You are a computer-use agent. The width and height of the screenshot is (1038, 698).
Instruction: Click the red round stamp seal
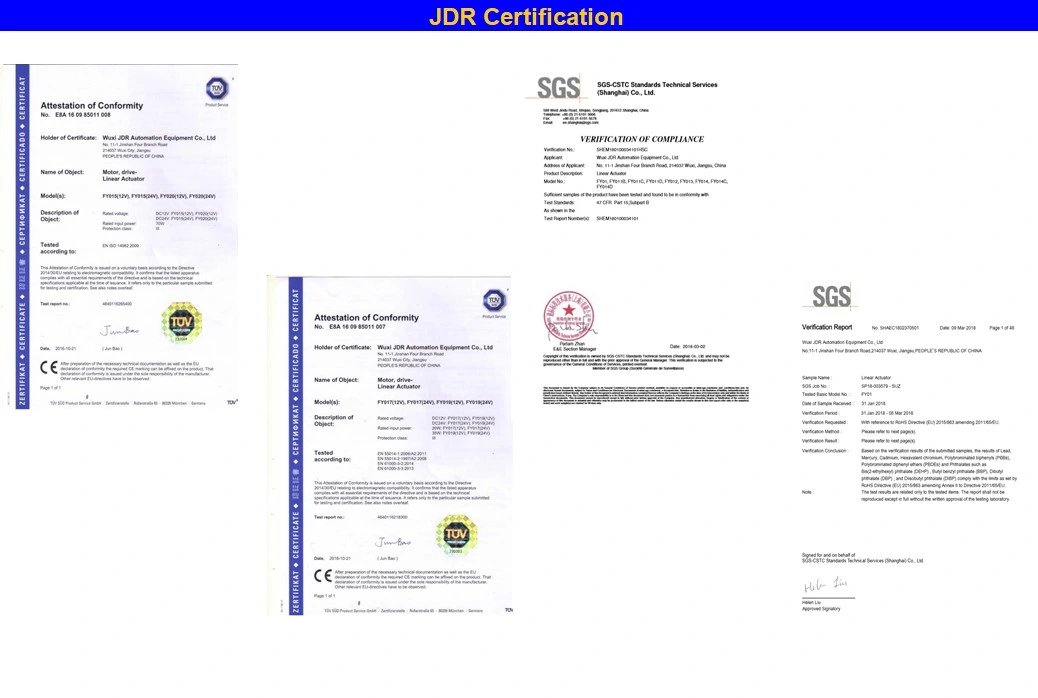click(x=569, y=315)
